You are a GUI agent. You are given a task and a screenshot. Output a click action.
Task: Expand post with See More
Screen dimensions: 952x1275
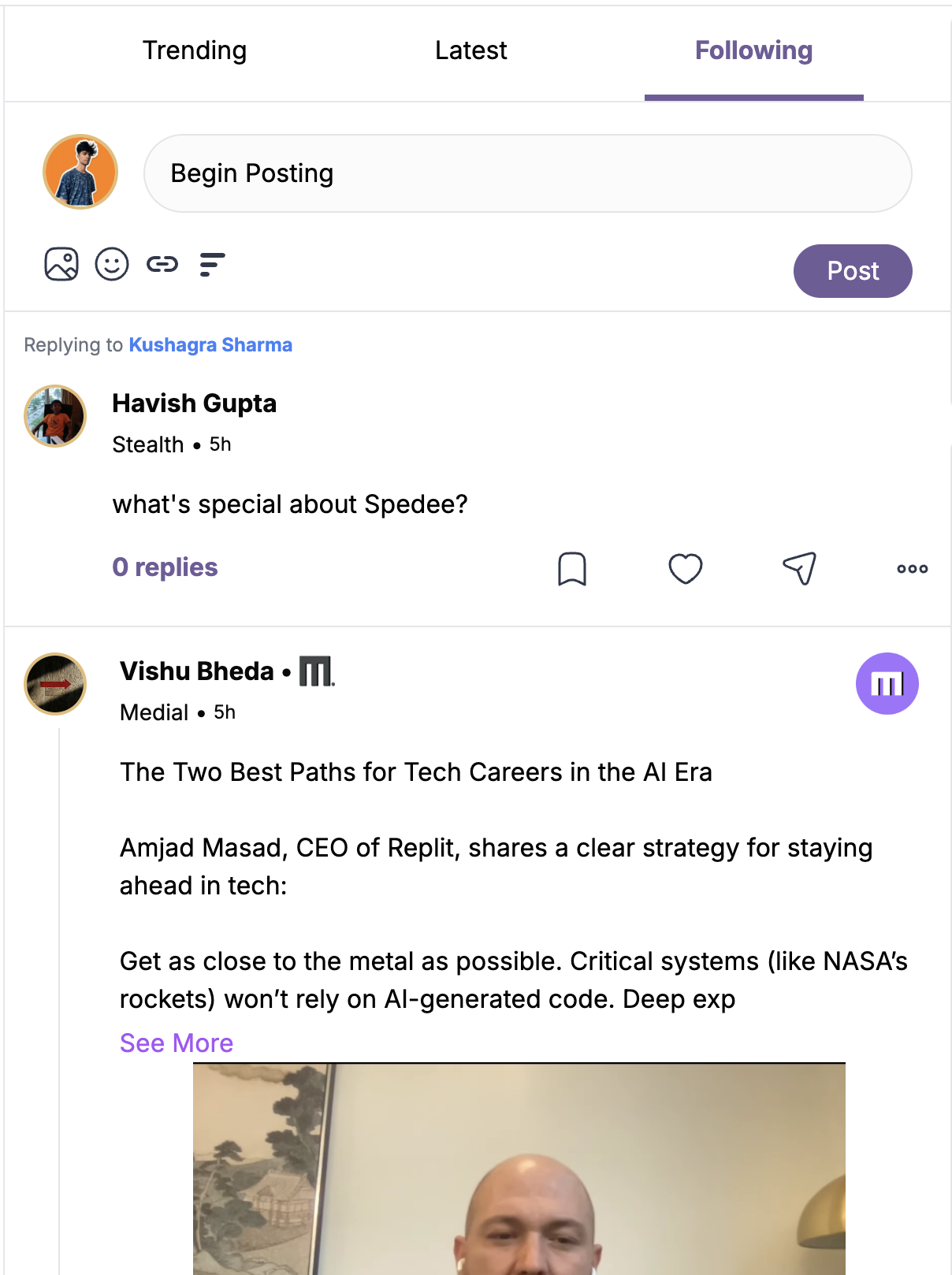pos(177,1043)
